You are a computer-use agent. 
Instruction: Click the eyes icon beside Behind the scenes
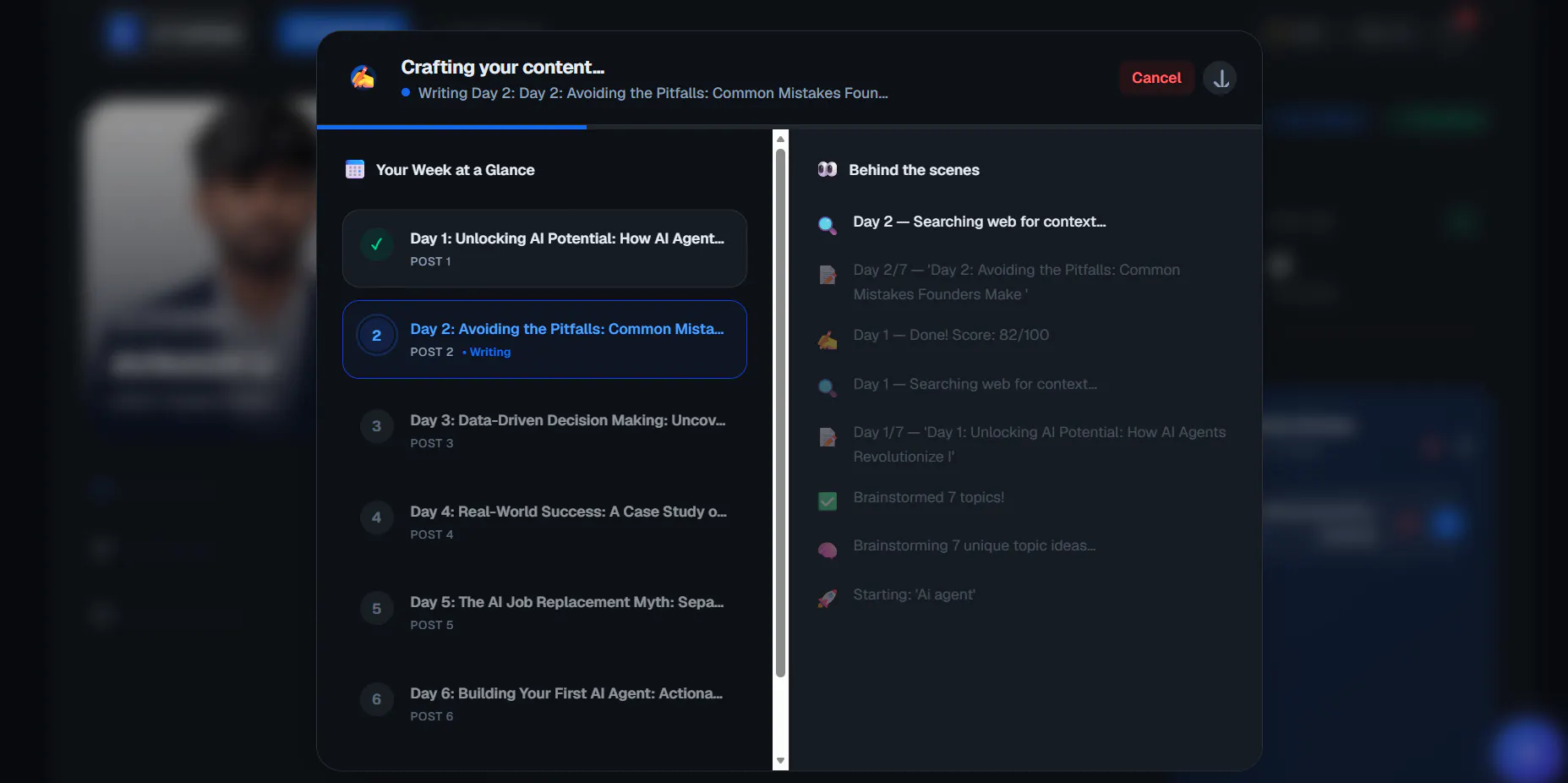point(828,170)
